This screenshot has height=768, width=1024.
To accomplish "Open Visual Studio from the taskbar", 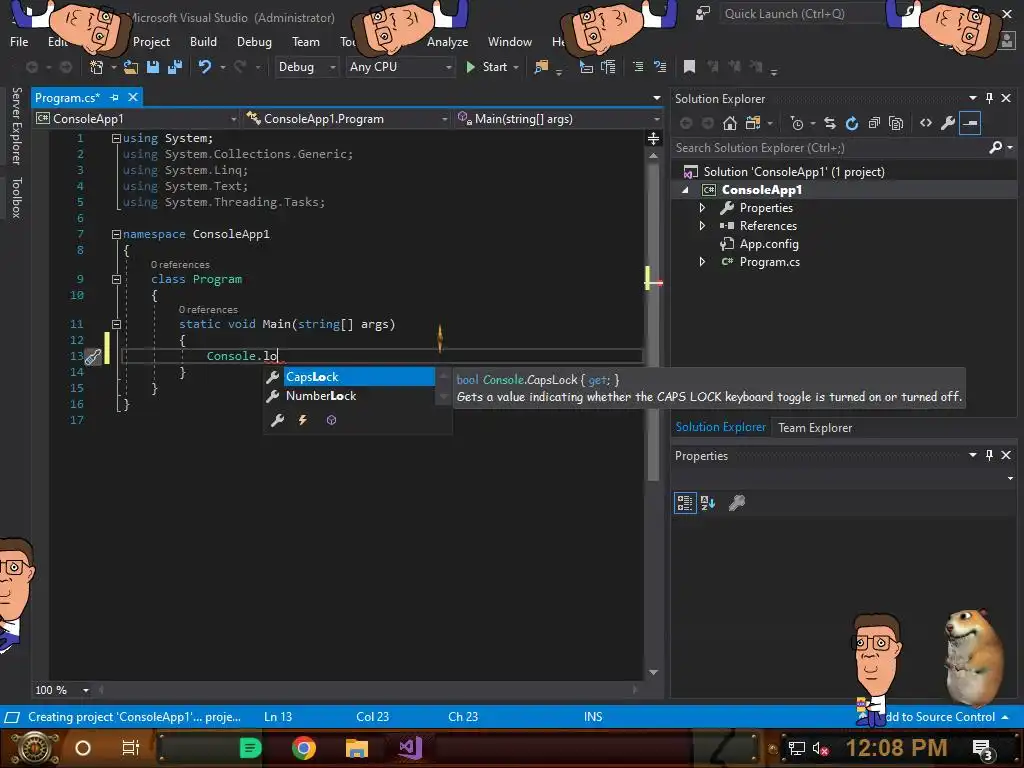I will pyautogui.click(x=411, y=748).
